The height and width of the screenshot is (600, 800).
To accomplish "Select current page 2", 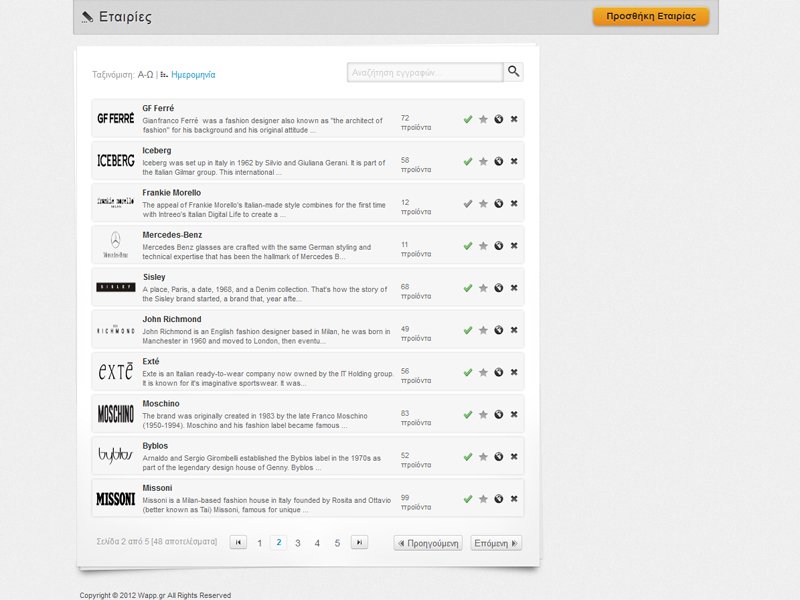I will (279, 542).
